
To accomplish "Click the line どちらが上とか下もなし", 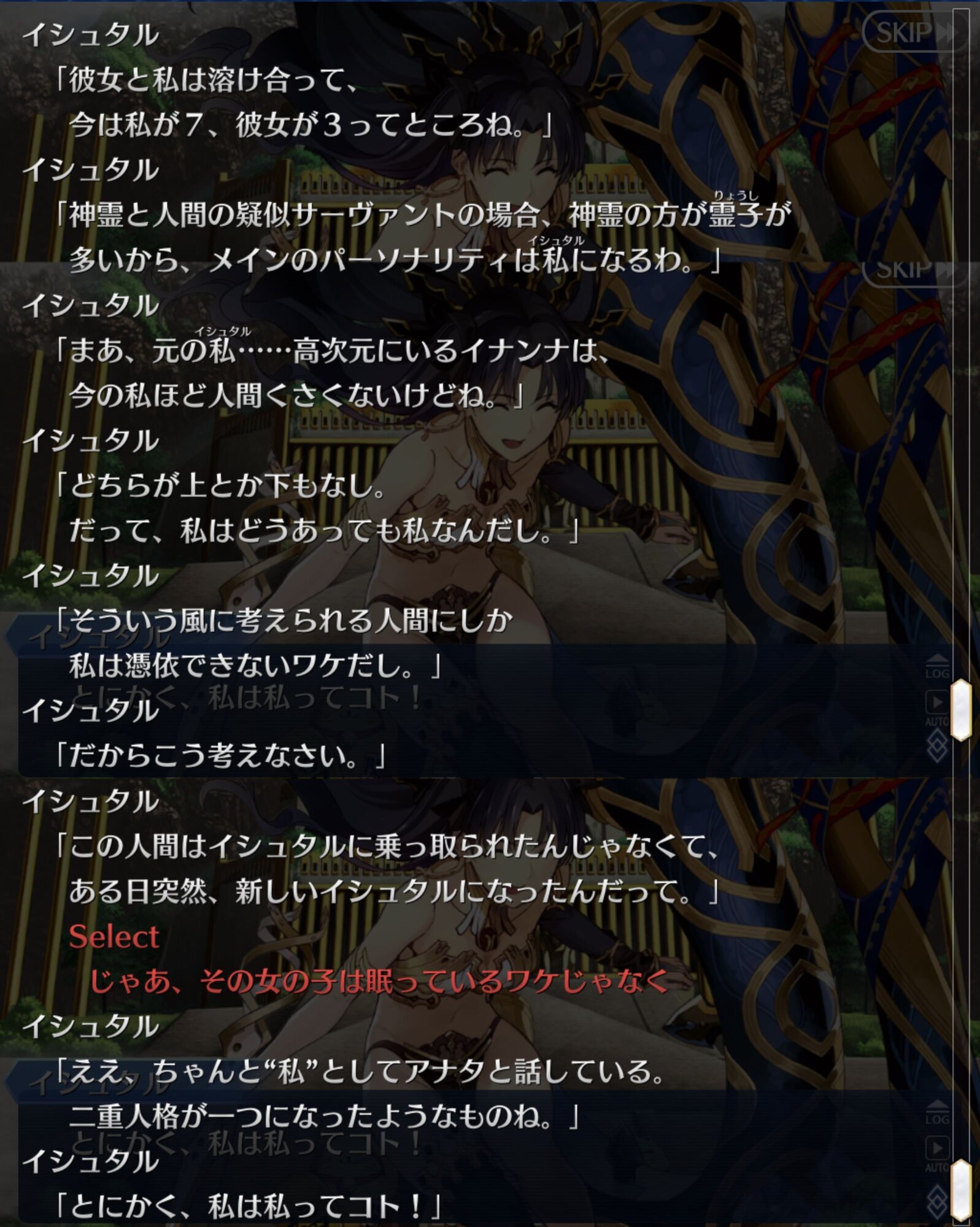I will click(x=220, y=486).
